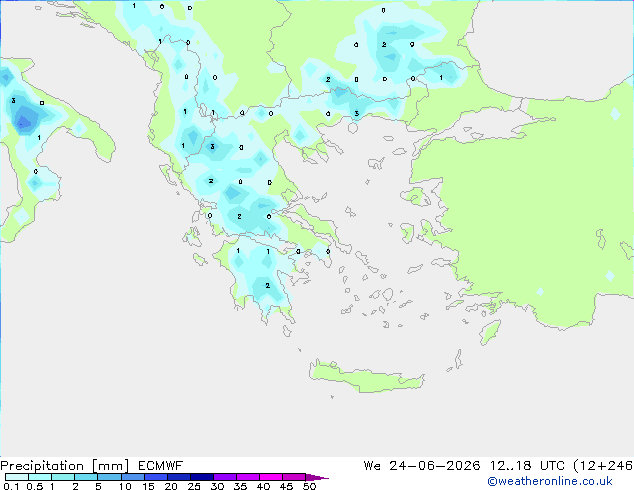The image size is (634, 490).
Task: Select the 30–35 mm purple legend swatch
Action: [224, 477]
